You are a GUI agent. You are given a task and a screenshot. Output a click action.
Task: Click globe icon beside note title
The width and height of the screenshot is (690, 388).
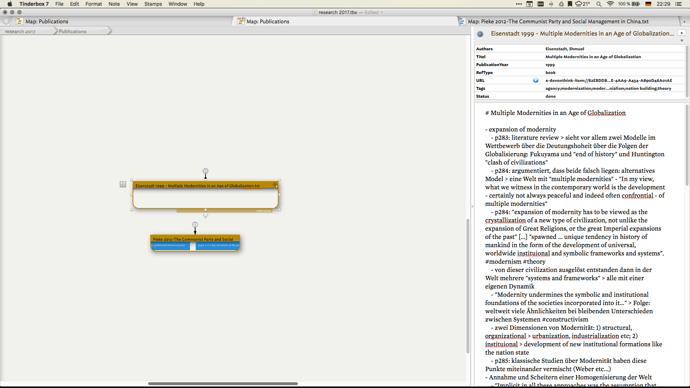pyautogui.click(x=480, y=34)
